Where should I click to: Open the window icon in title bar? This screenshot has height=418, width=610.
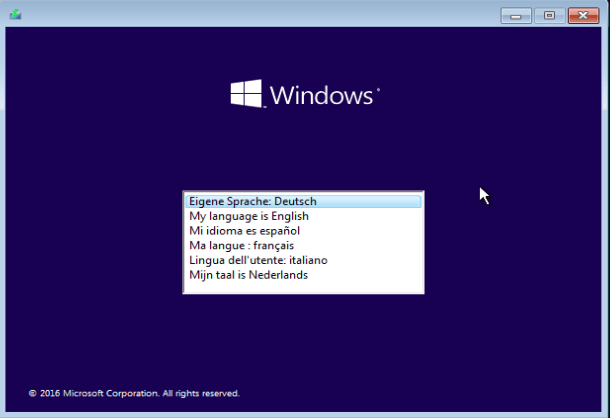click(15, 15)
